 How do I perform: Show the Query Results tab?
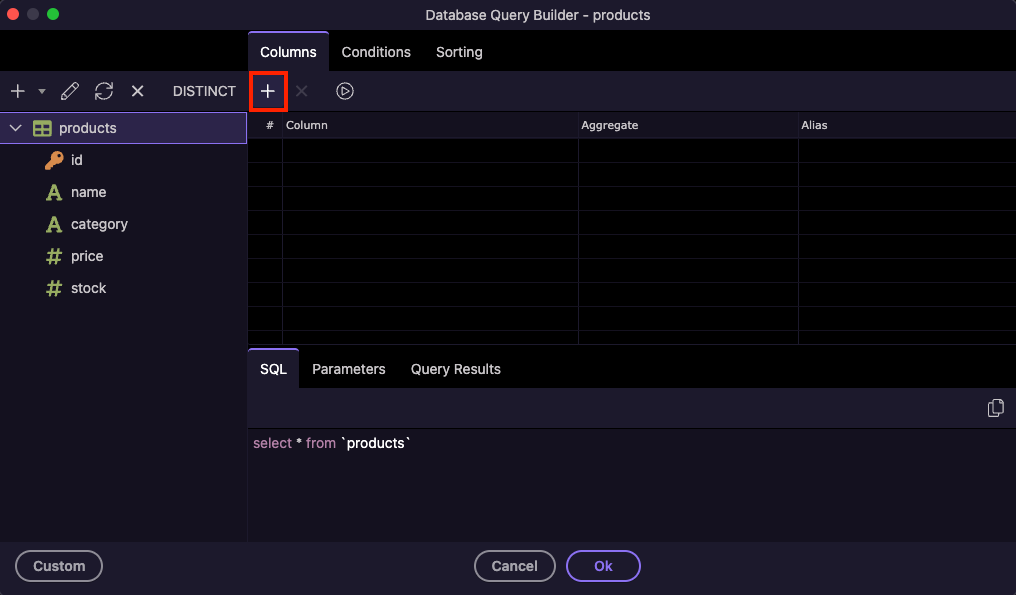pyautogui.click(x=455, y=369)
